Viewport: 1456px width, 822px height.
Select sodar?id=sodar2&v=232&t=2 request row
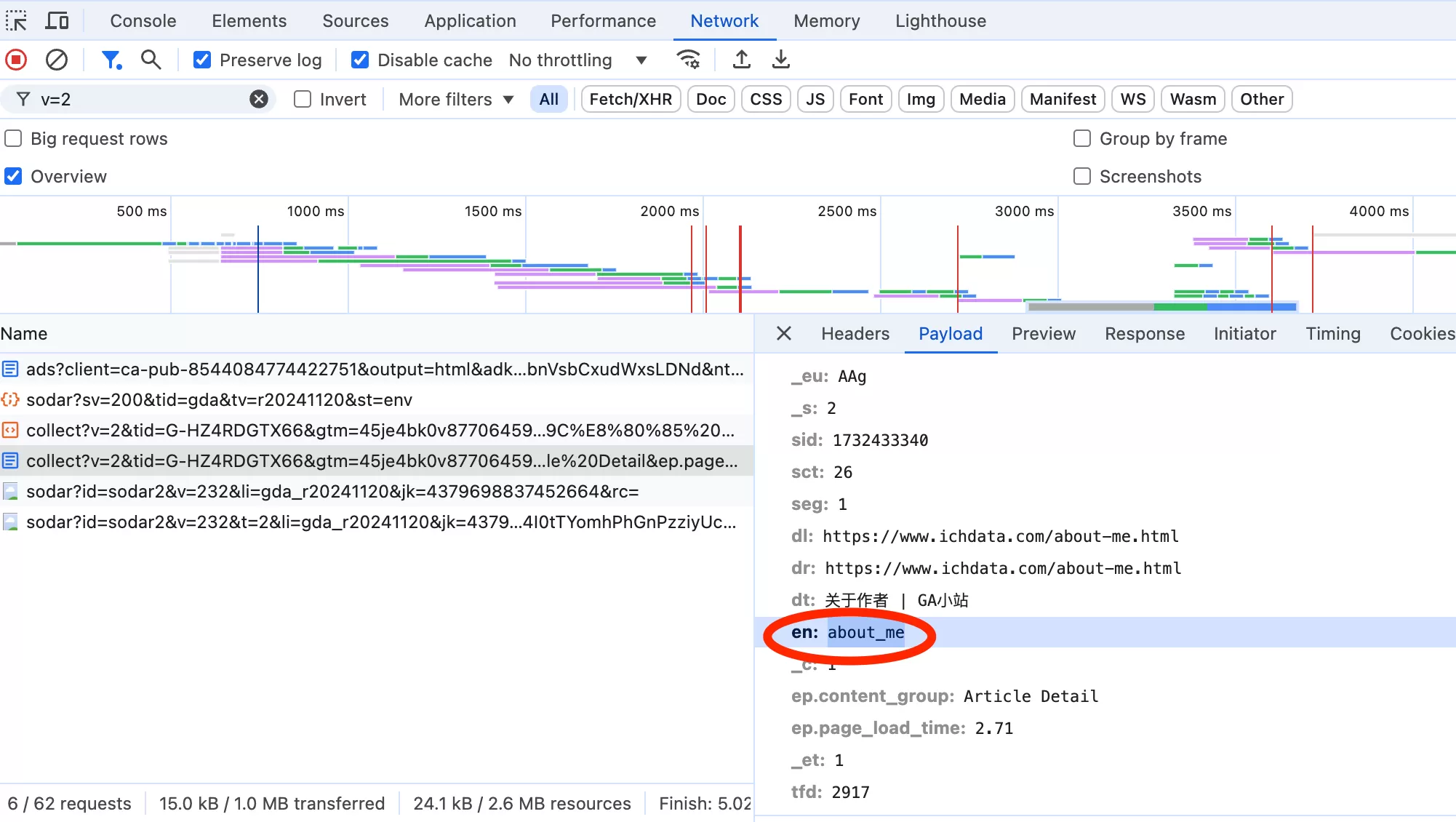click(377, 522)
